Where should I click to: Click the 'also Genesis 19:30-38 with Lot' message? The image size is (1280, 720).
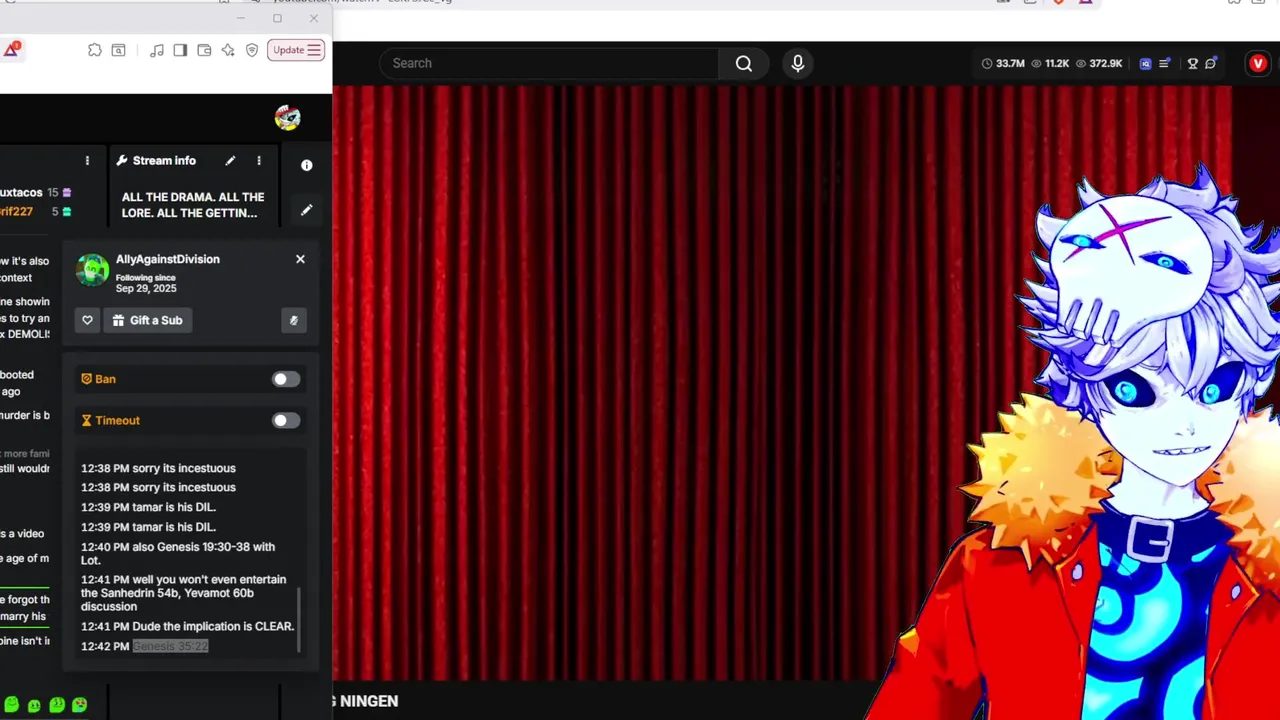pos(178,553)
